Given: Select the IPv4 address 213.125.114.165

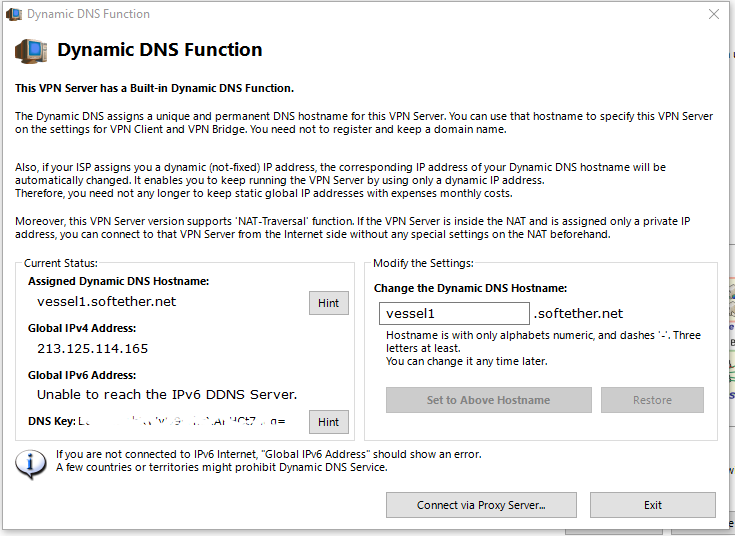Looking at the screenshot, I should click(x=93, y=348).
